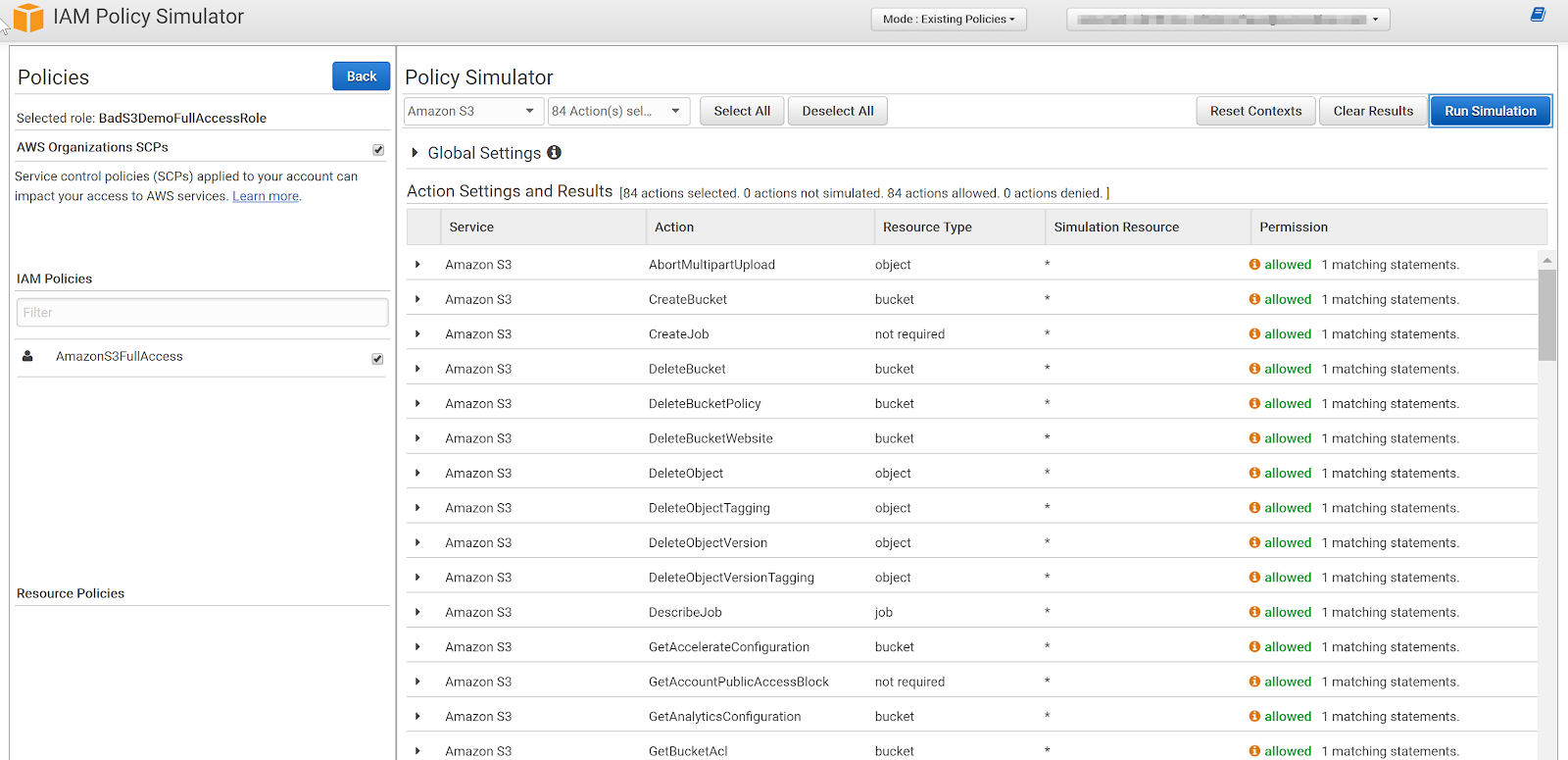Image resolution: width=1568 pixels, height=760 pixels.
Task: Expand the GetBucketAcl row
Action: point(417,751)
